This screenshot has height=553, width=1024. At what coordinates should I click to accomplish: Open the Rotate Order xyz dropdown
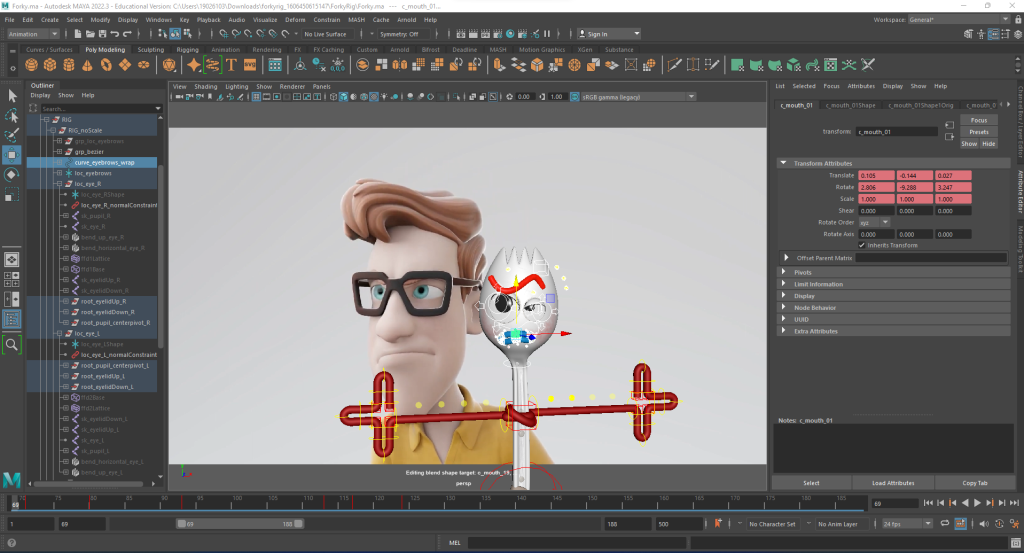[874, 223]
